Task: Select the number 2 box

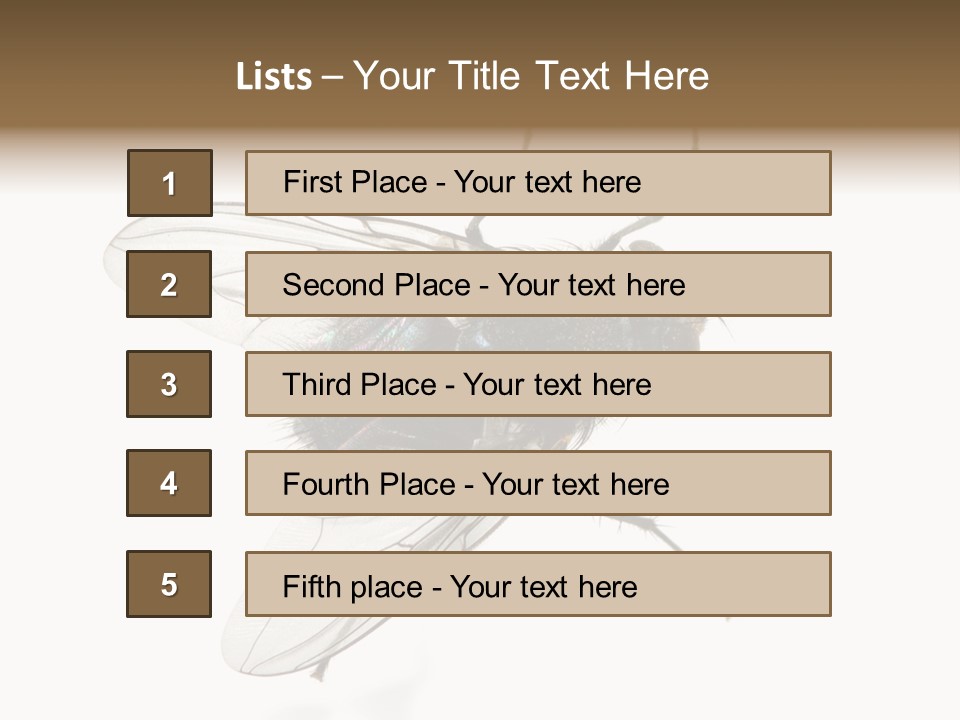Action: click(x=169, y=284)
